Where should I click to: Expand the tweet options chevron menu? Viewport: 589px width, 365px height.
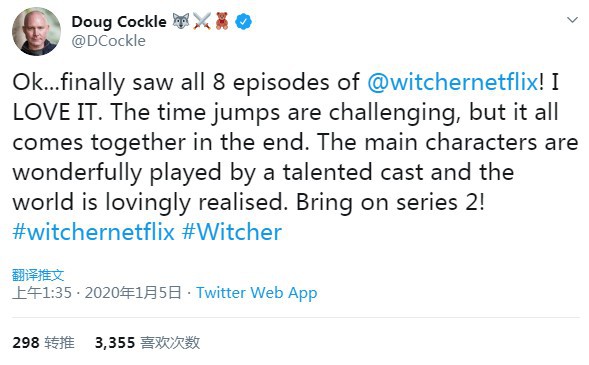click(572, 20)
